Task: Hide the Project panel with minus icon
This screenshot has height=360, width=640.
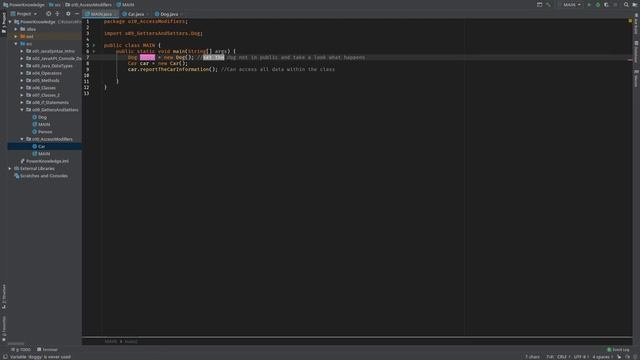Action: pos(77,14)
